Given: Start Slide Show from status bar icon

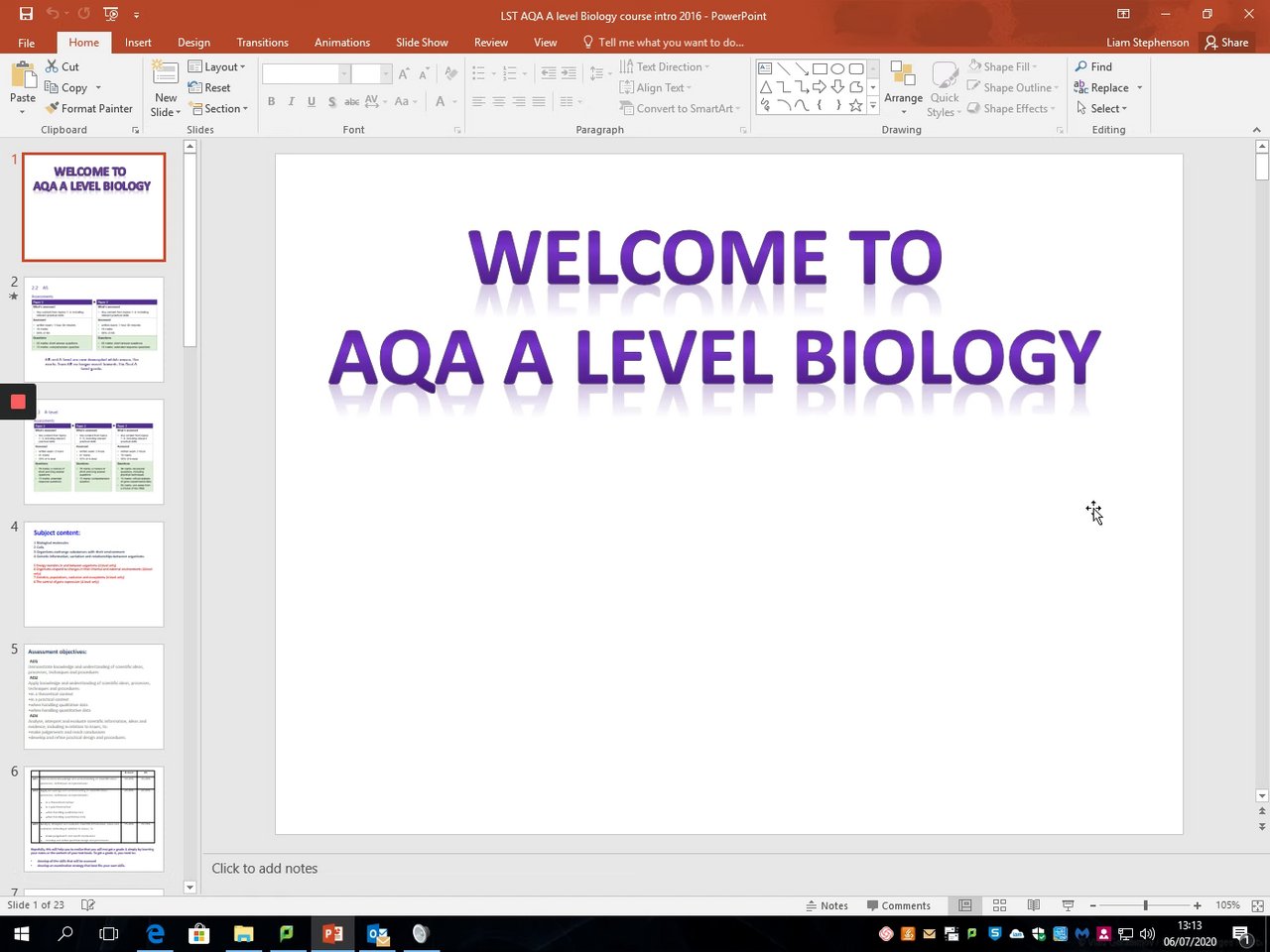Looking at the screenshot, I should [x=1068, y=905].
